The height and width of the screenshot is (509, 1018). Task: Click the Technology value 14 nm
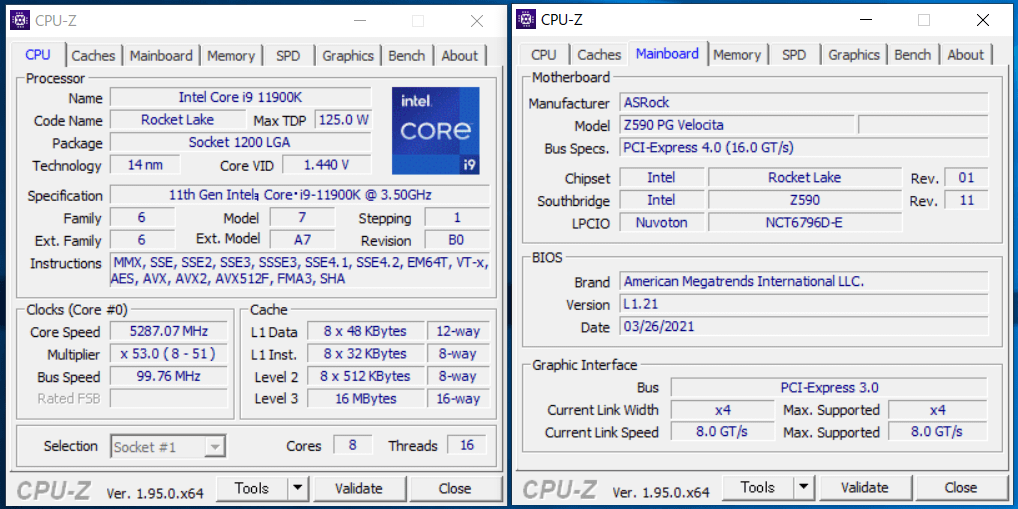pyautogui.click(x=145, y=165)
